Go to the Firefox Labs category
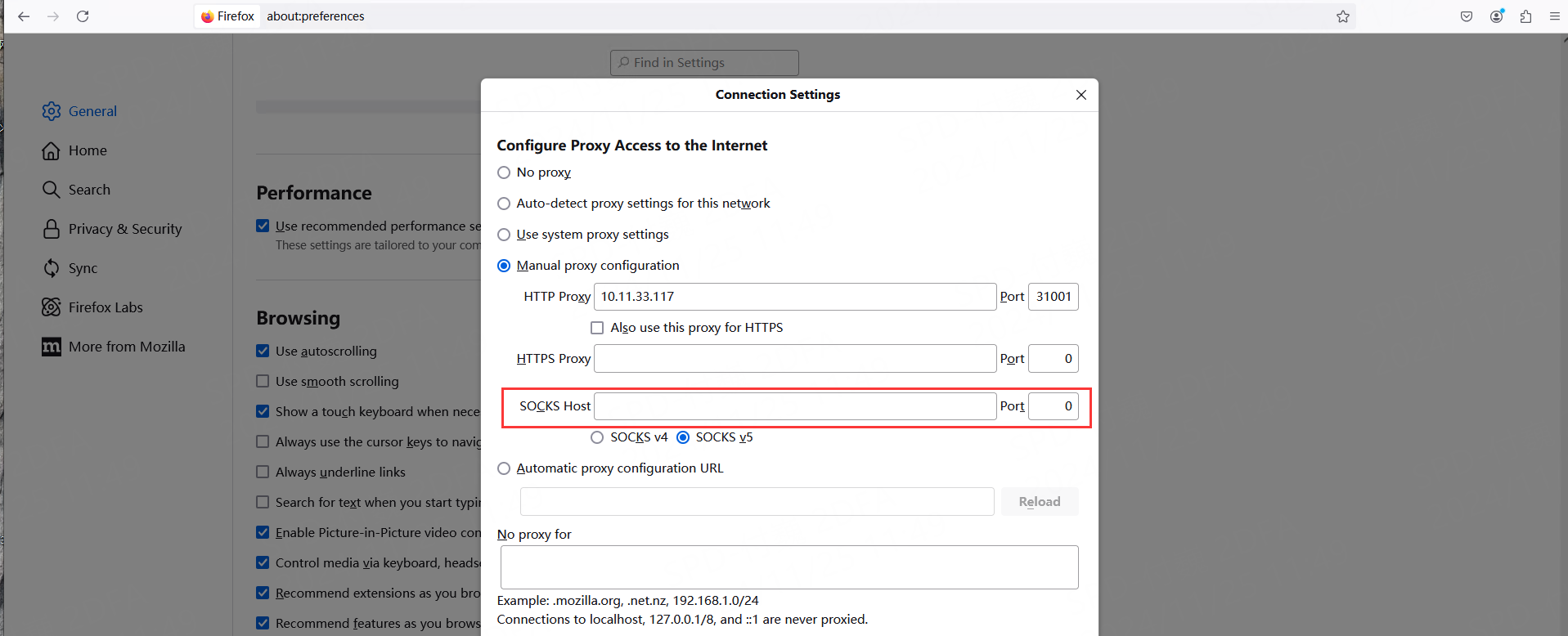 point(105,307)
